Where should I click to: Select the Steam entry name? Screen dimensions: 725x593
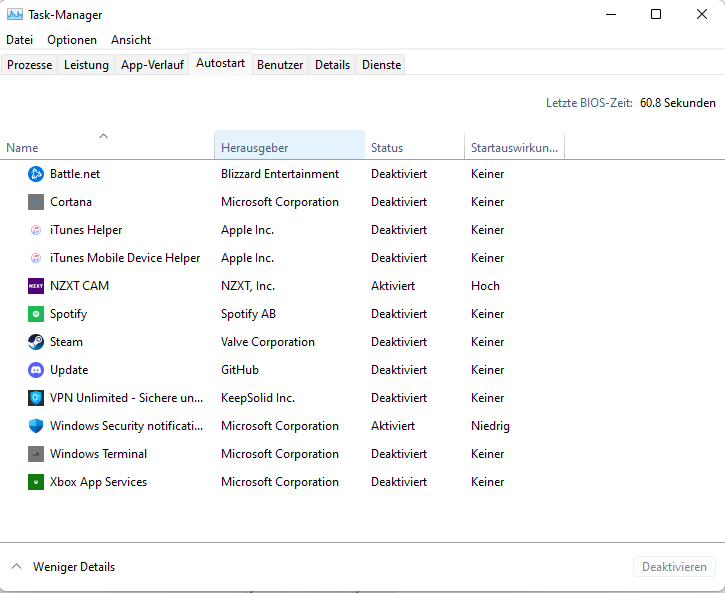66,342
